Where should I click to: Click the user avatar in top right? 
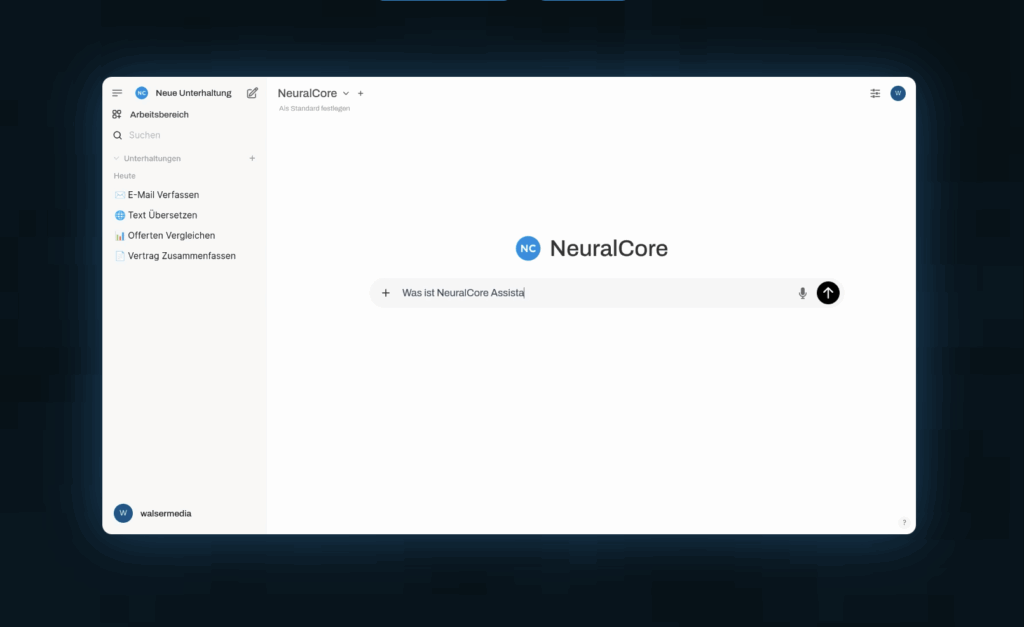click(x=898, y=93)
